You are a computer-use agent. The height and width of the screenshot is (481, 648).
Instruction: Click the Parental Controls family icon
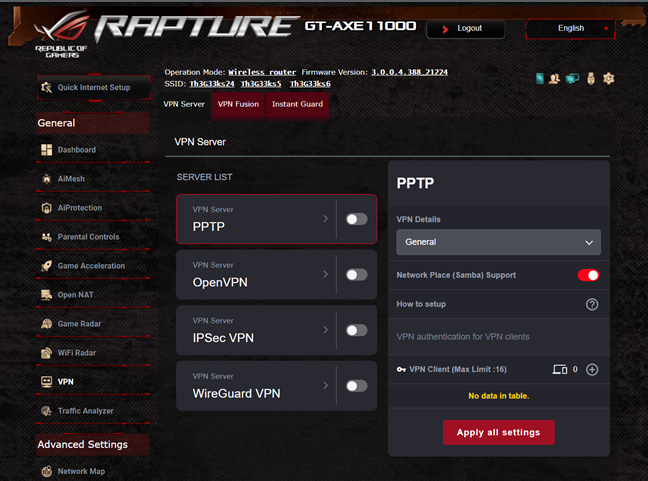(47, 237)
